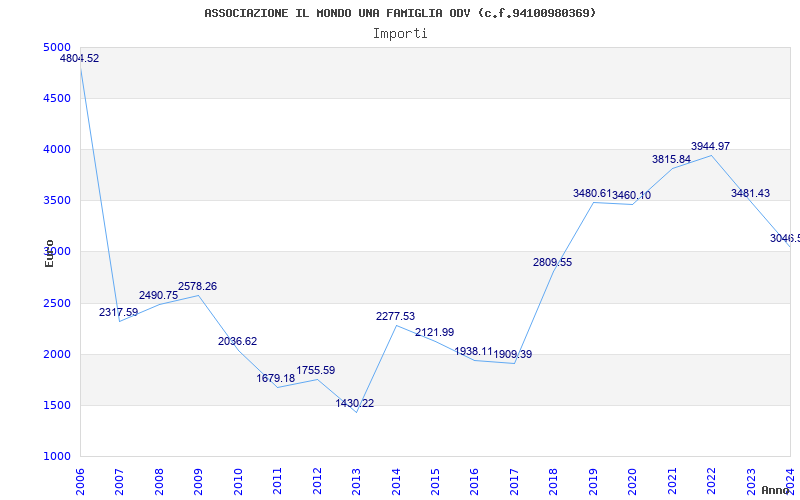Click the 2578.26 data point label
Image resolution: width=800 pixels, height=500 pixels.
[x=197, y=286]
